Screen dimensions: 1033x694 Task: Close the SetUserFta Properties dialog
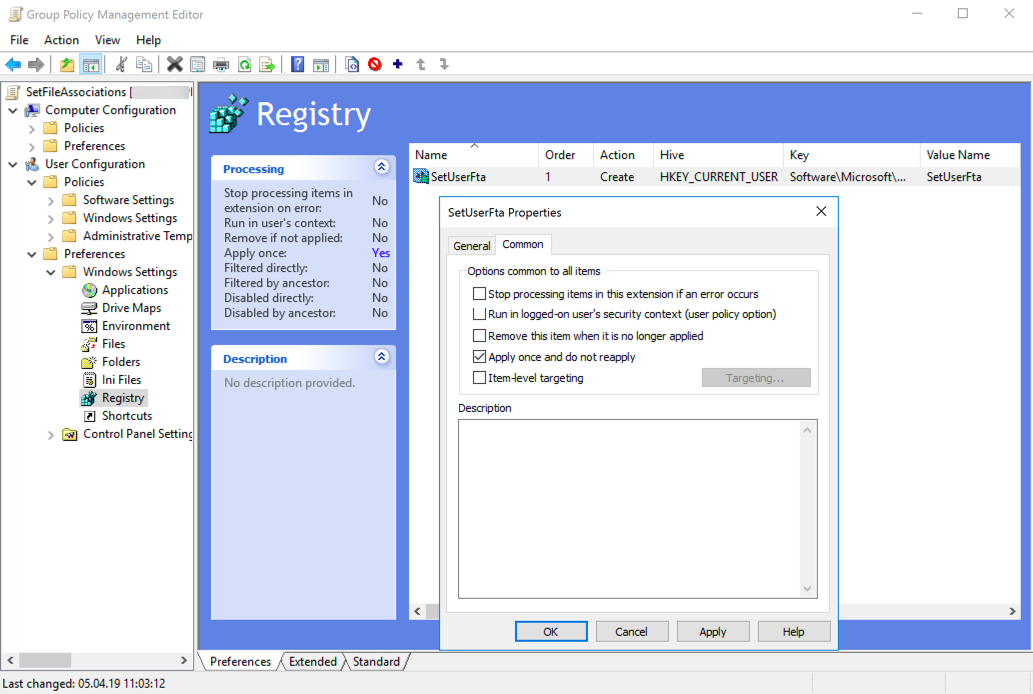click(x=821, y=212)
